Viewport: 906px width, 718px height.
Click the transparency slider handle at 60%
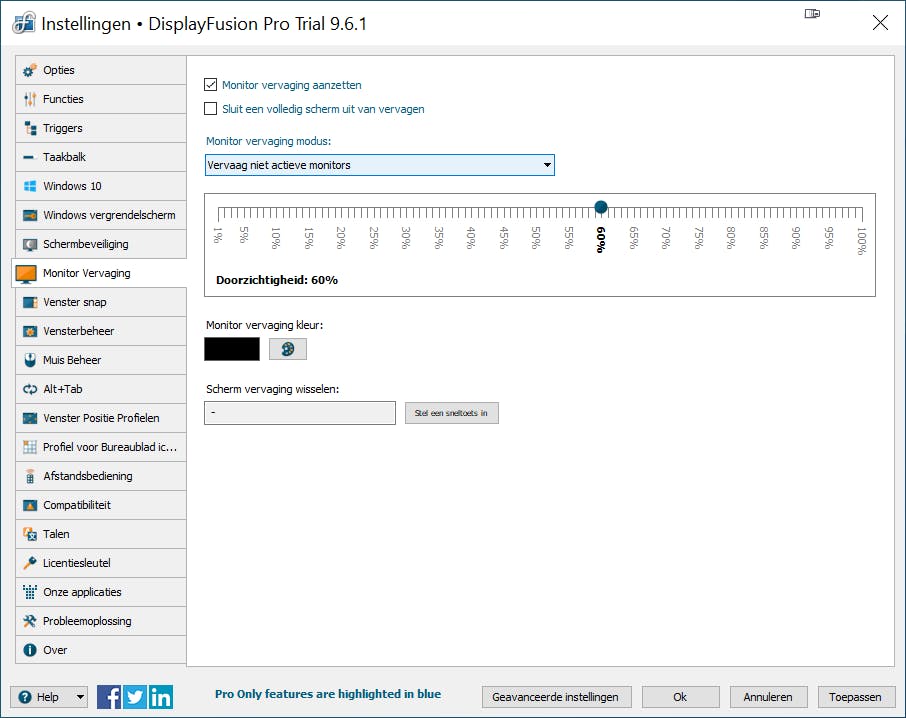click(601, 207)
